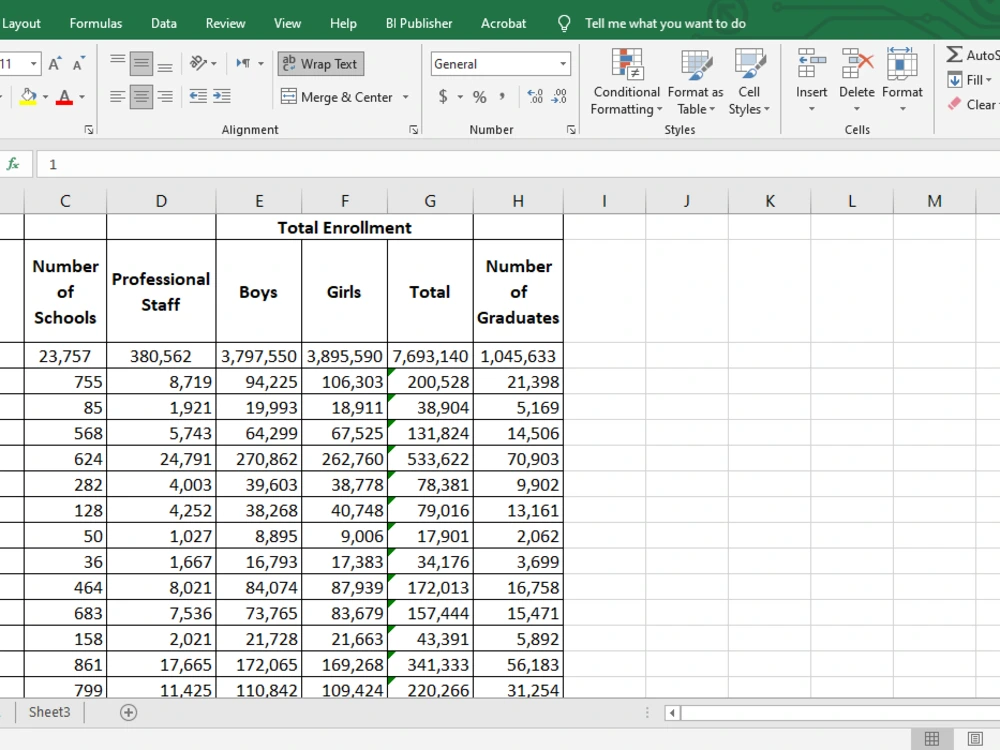Click the Increase Indent icon

[222, 97]
